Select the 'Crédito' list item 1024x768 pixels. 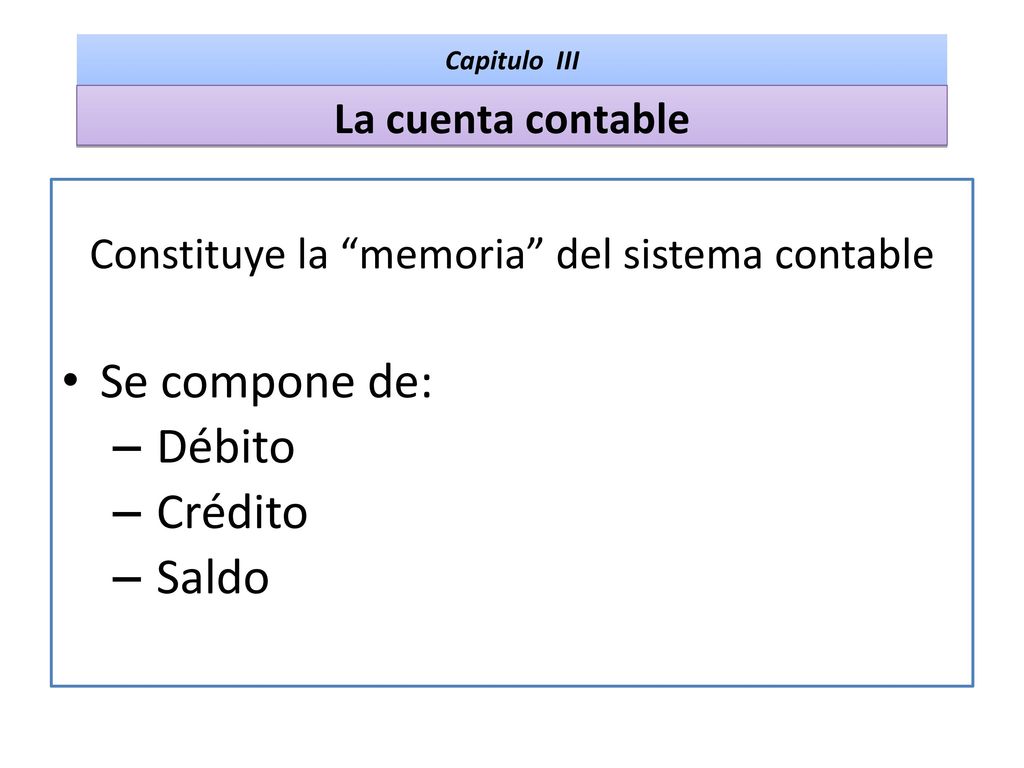[x=232, y=513]
